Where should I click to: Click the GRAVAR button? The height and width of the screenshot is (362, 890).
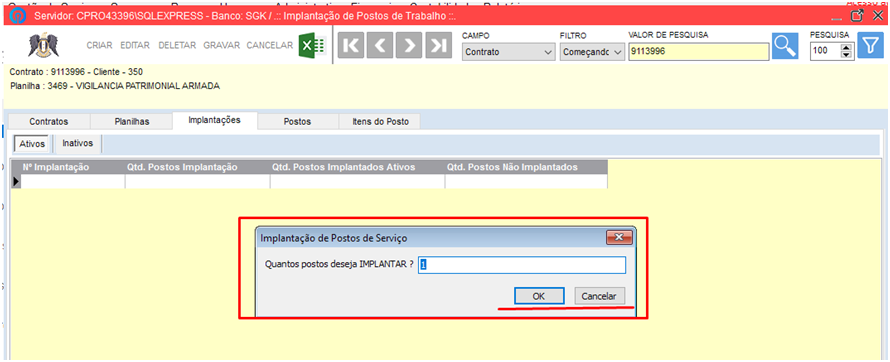click(x=221, y=45)
